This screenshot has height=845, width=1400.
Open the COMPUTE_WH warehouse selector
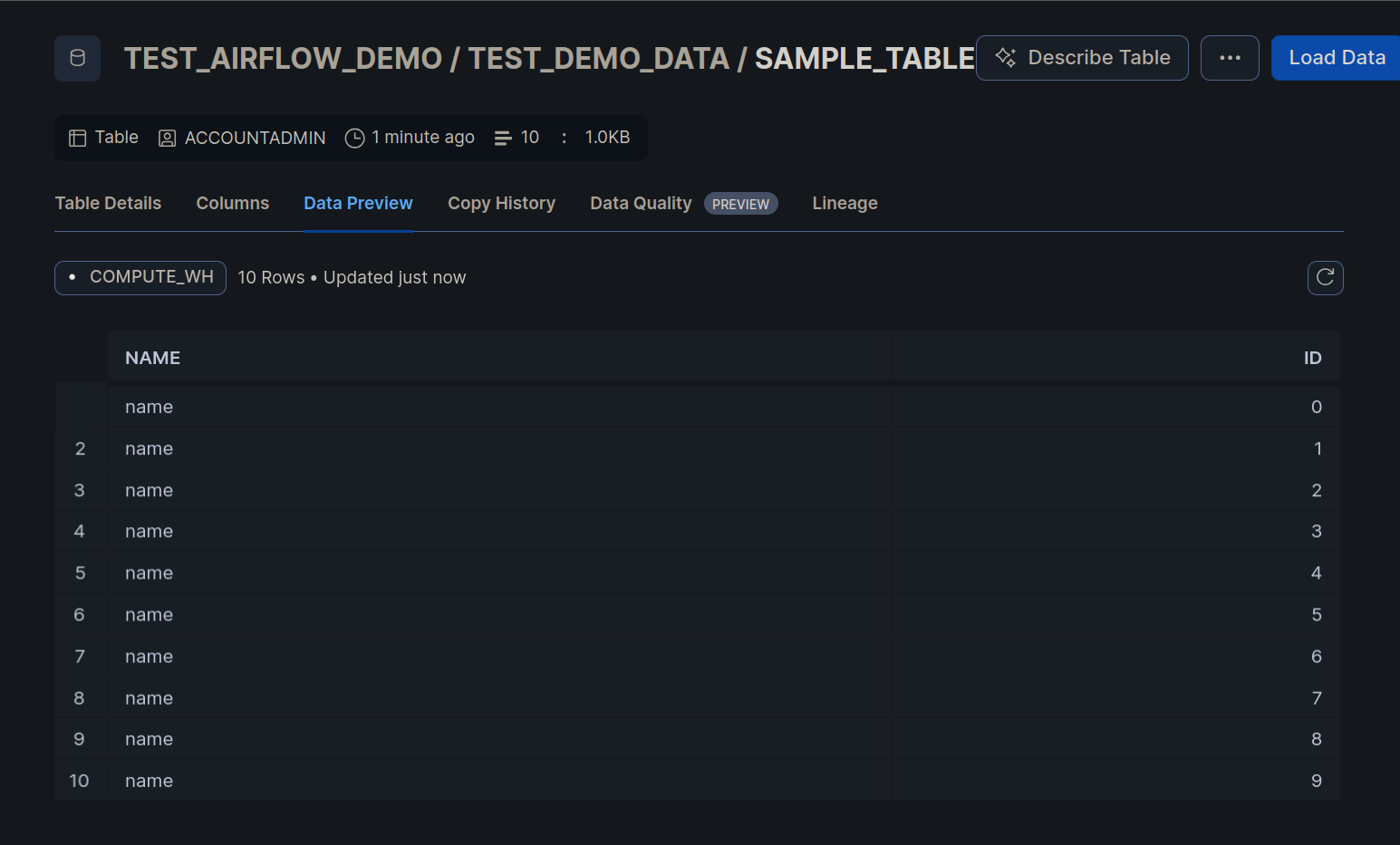point(140,277)
